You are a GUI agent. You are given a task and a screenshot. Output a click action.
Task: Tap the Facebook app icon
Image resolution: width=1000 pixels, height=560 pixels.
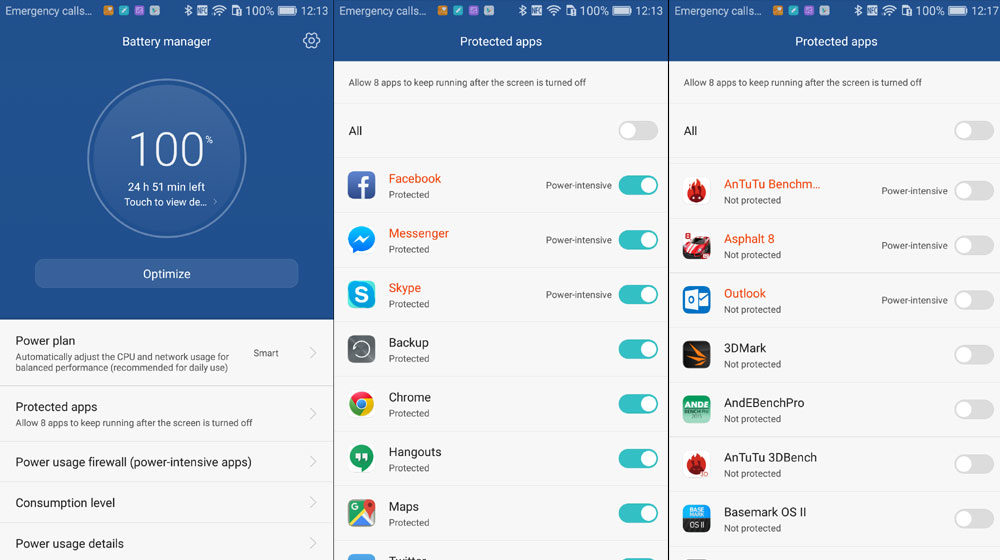pos(362,186)
